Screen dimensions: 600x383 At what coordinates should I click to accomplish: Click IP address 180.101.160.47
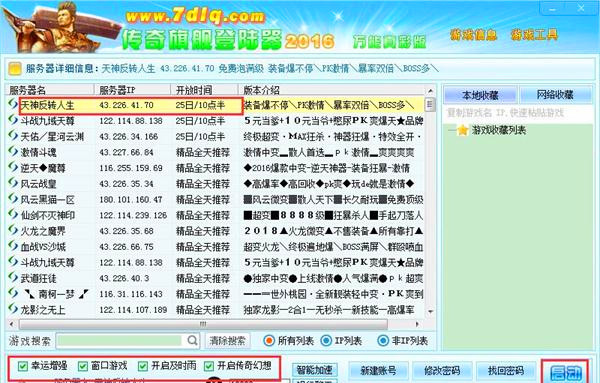tap(131, 199)
